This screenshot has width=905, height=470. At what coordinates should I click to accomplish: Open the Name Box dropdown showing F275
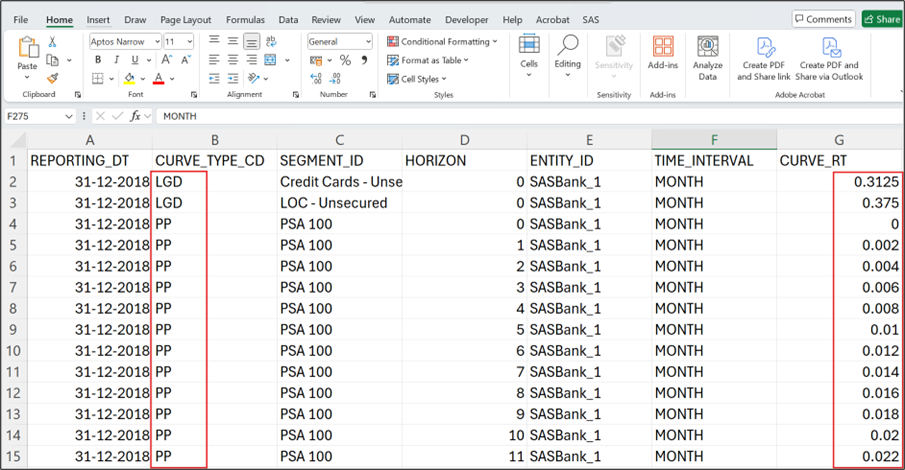(x=69, y=117)
